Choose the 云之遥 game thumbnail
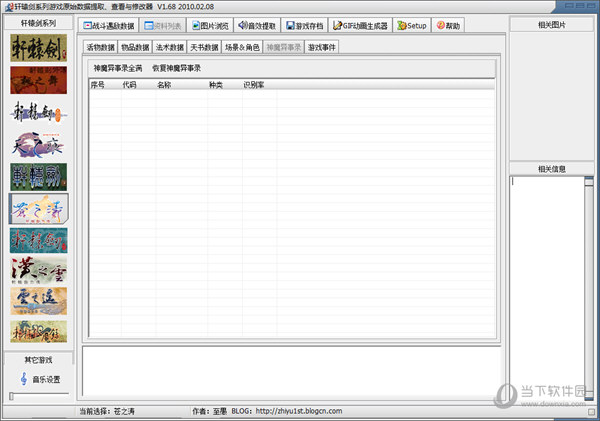This screenshot has height=421, width=600. [x=38, y=301]
